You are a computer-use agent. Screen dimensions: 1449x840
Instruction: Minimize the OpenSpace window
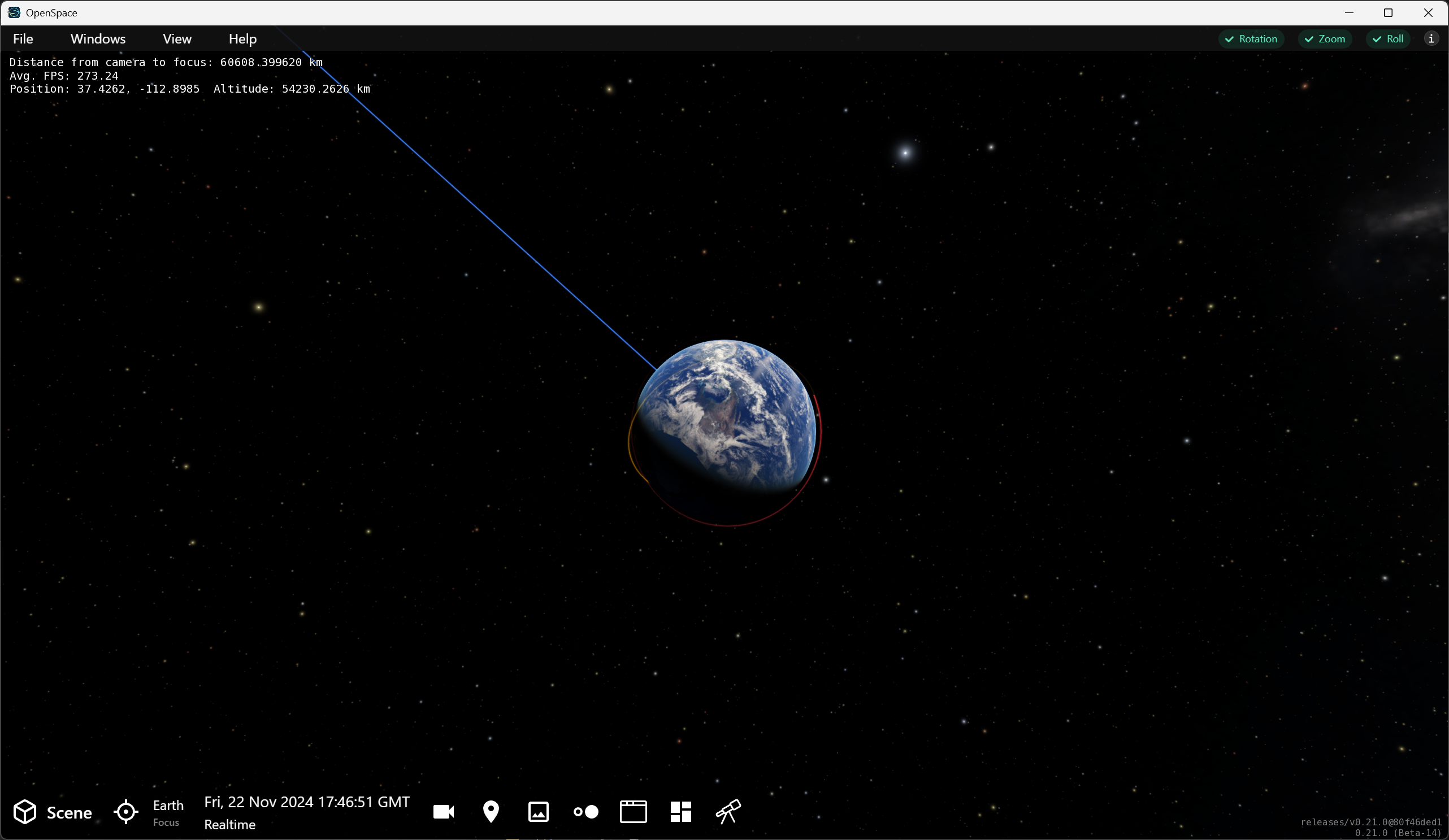click(x=1349, y=12)
